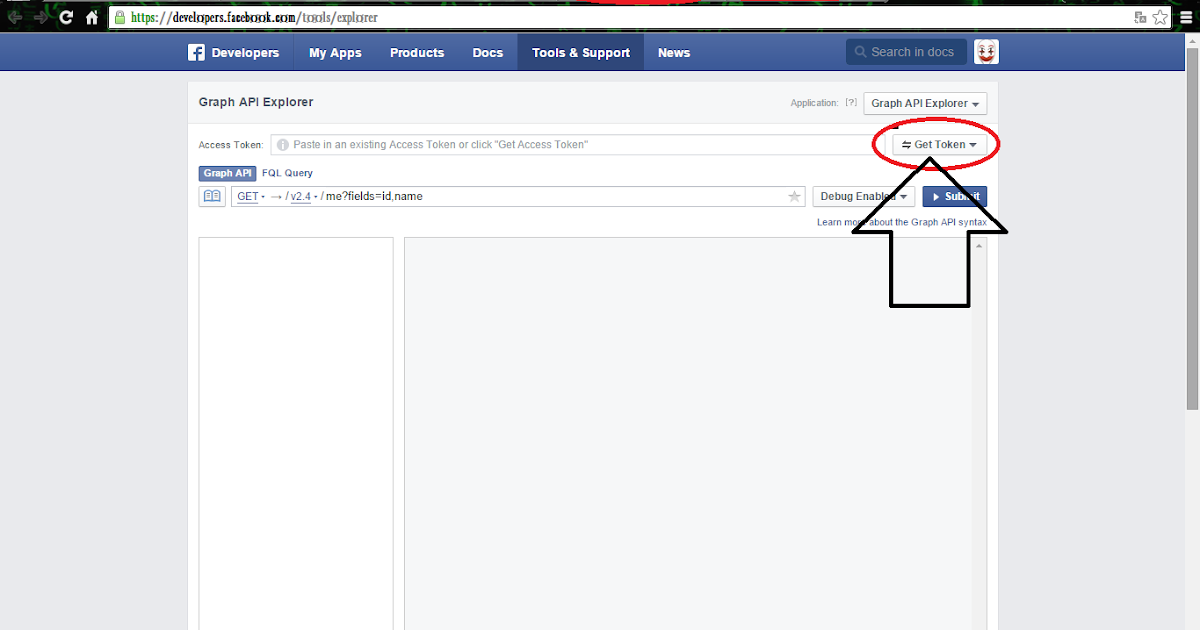The width and height of the screenshot is (1200, 630).
Task: Click the green padlock security icon
Action: tap(120, 18)
